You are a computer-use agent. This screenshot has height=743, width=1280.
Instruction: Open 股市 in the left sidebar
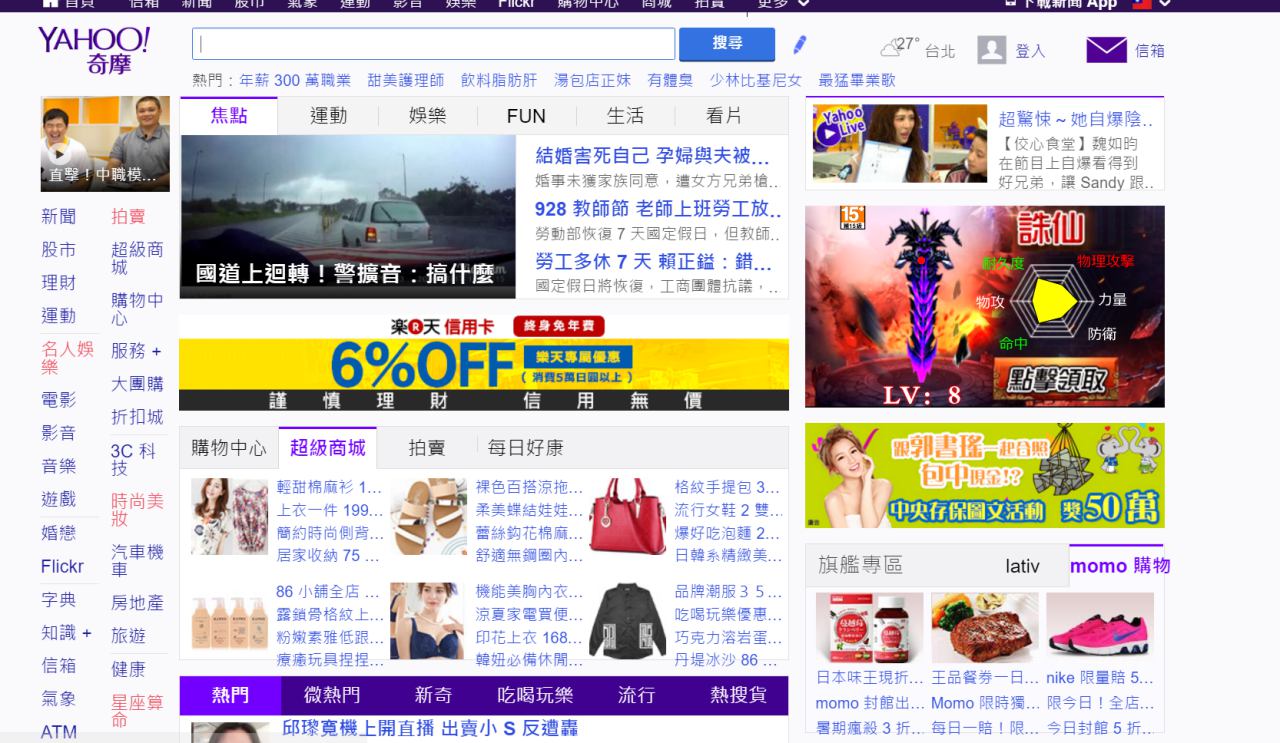(x=58, y=249)
